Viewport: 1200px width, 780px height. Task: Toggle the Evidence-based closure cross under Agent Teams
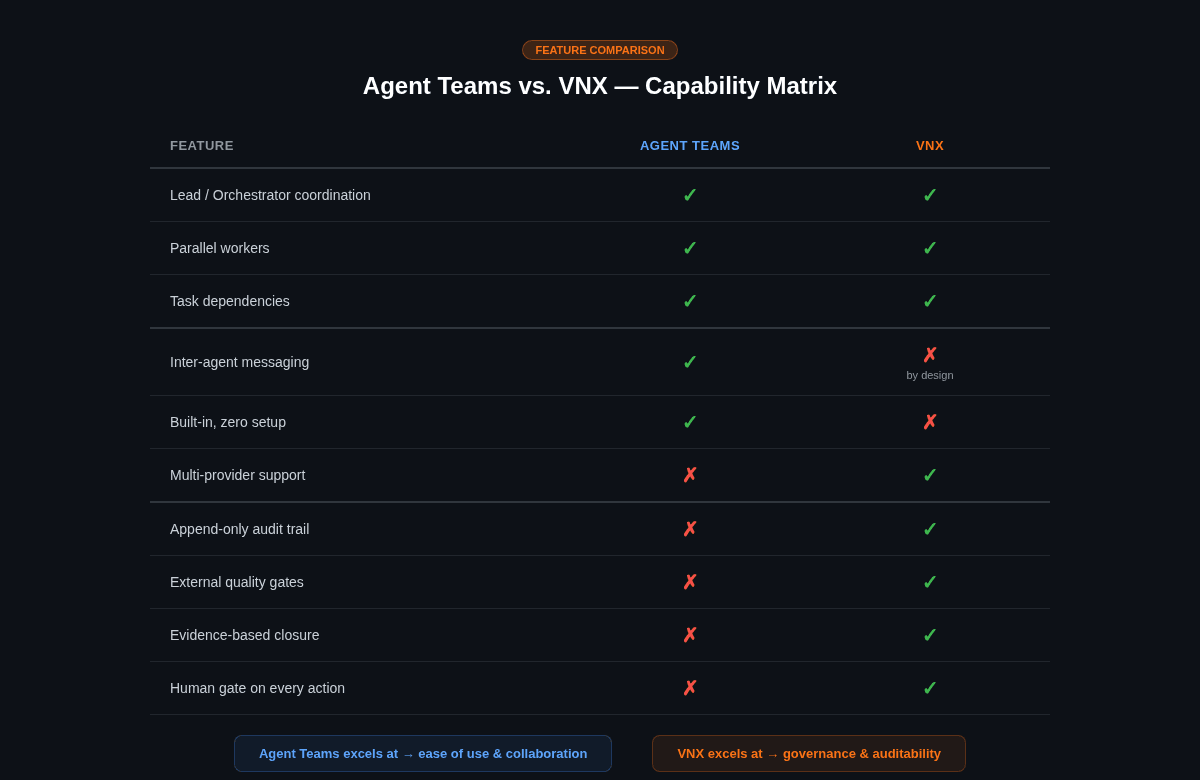pos(690,635)
